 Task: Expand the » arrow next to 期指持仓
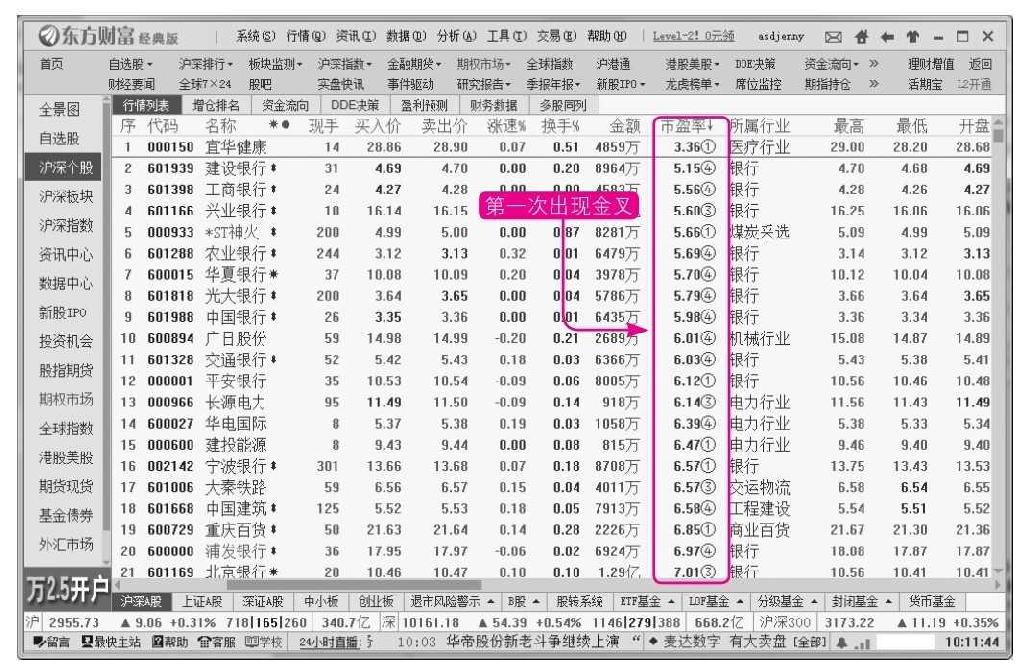pos(873,83)
